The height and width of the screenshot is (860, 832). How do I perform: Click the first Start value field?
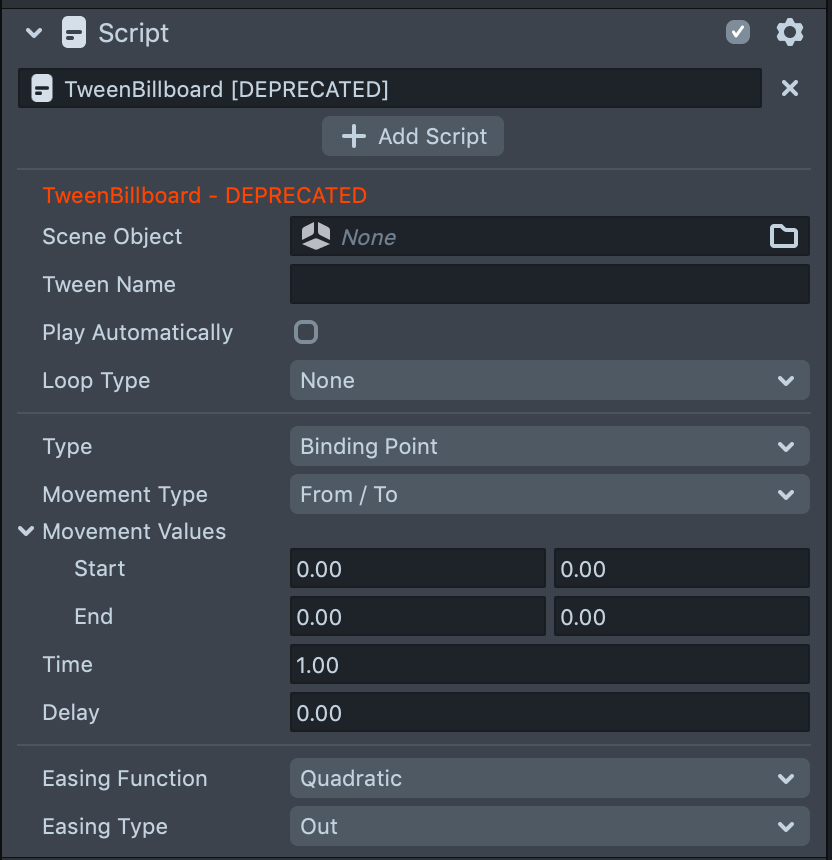(417, 569)
